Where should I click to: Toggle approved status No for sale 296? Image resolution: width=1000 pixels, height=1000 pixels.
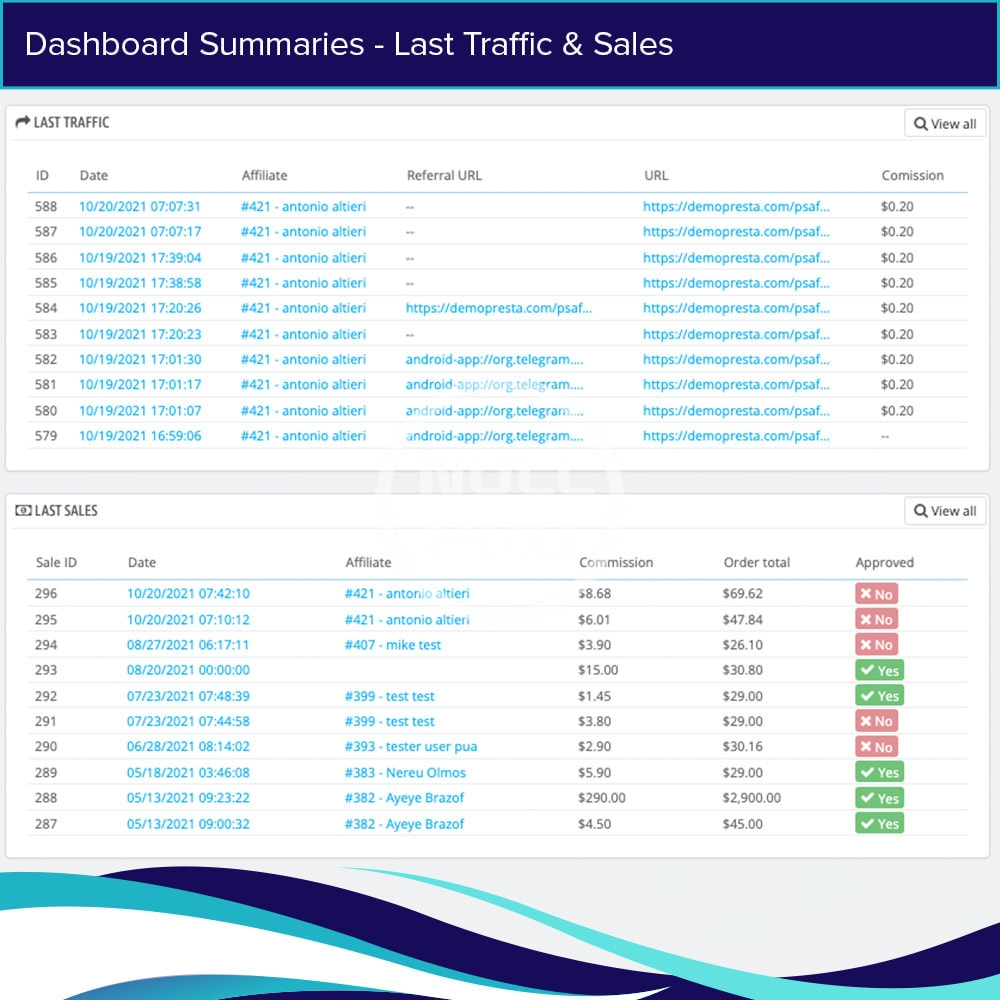point(876,594)
